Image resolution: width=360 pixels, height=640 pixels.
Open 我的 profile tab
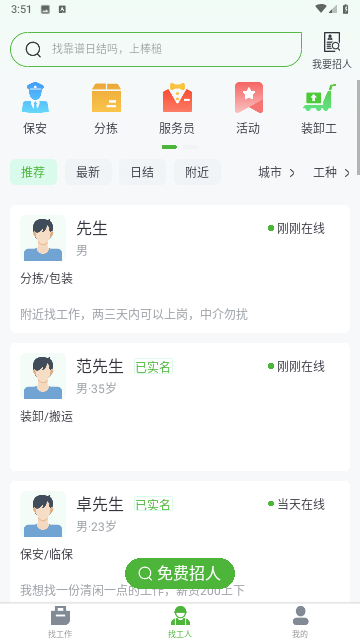[x=300, y=622]
